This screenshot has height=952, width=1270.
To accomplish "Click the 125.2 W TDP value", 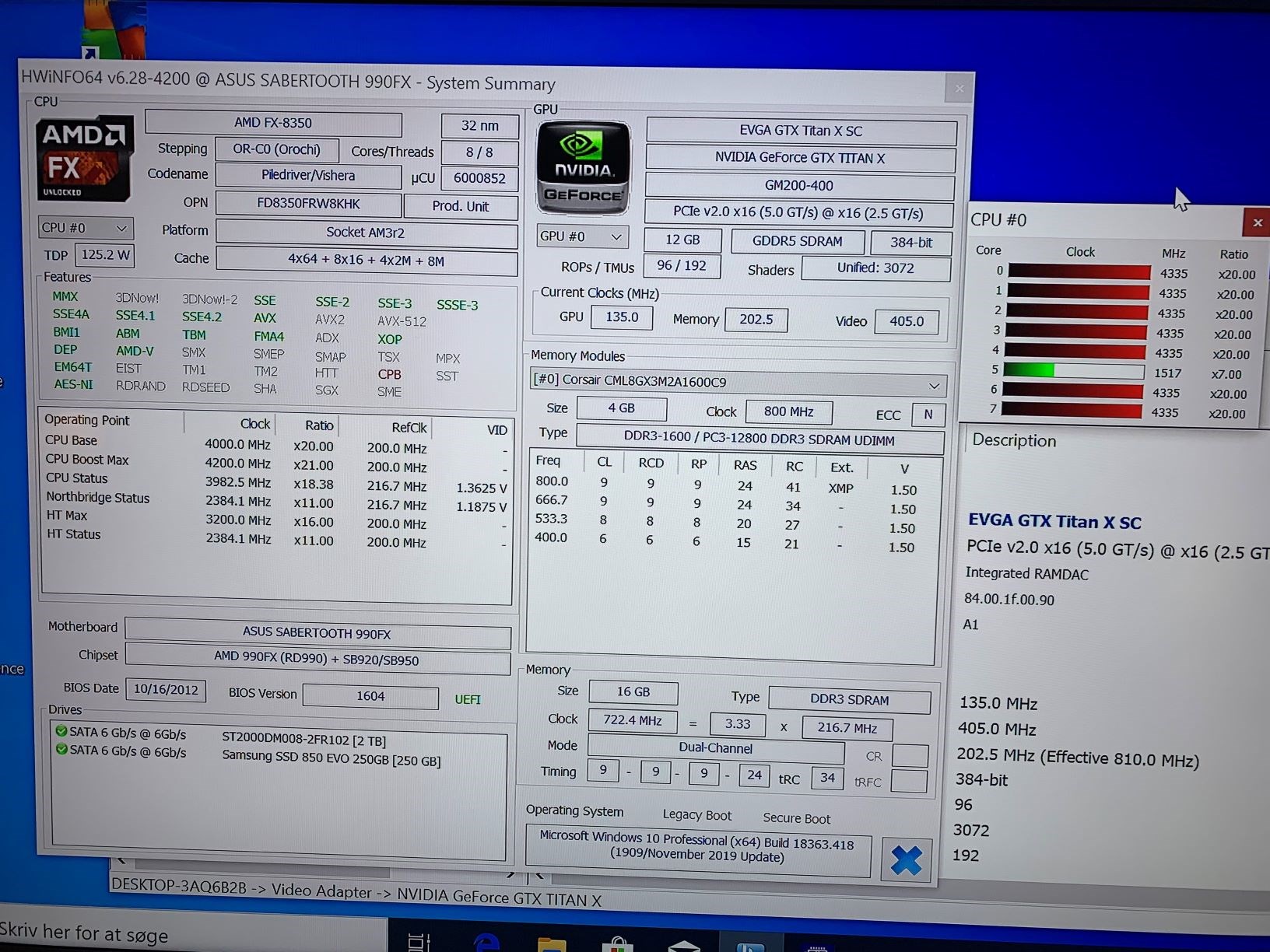I will [106, 254].
